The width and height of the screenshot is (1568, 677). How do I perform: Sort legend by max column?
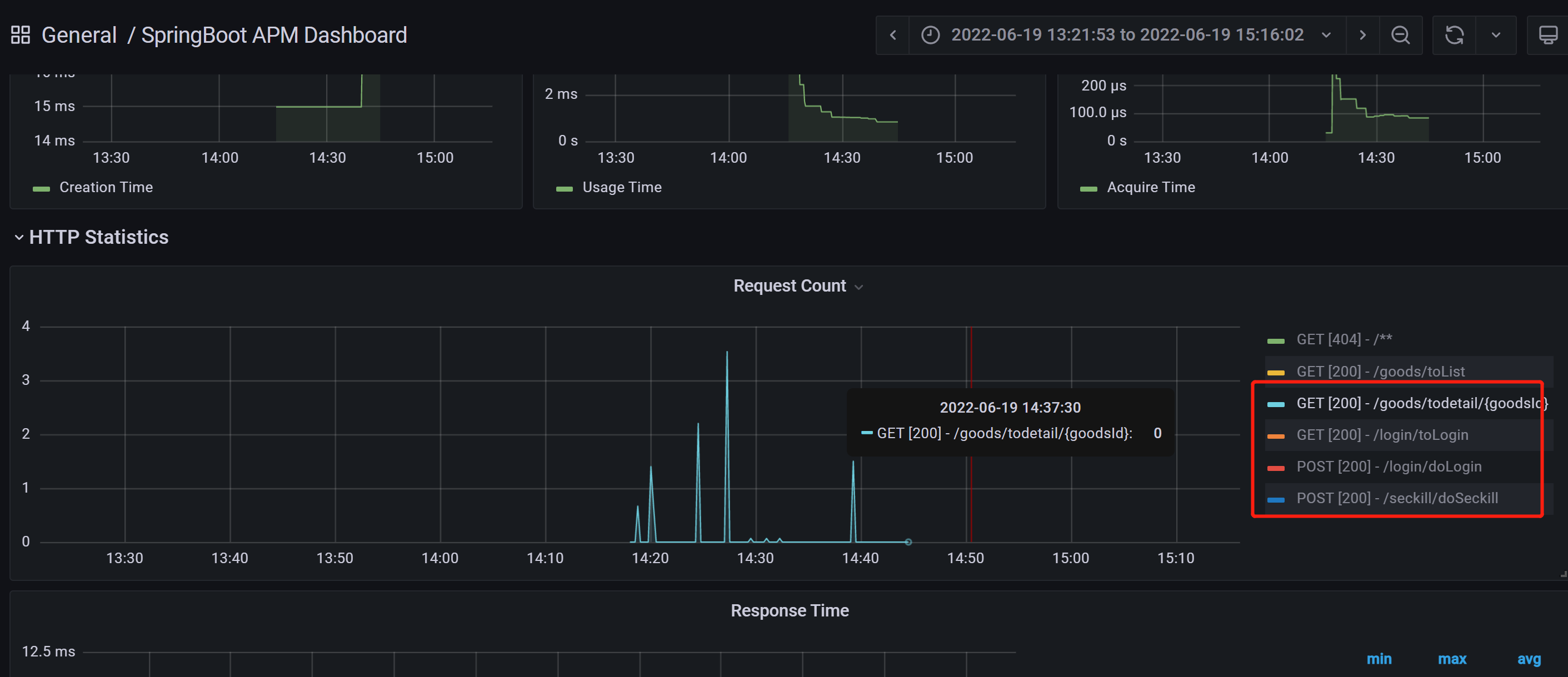coord(1452,659)
